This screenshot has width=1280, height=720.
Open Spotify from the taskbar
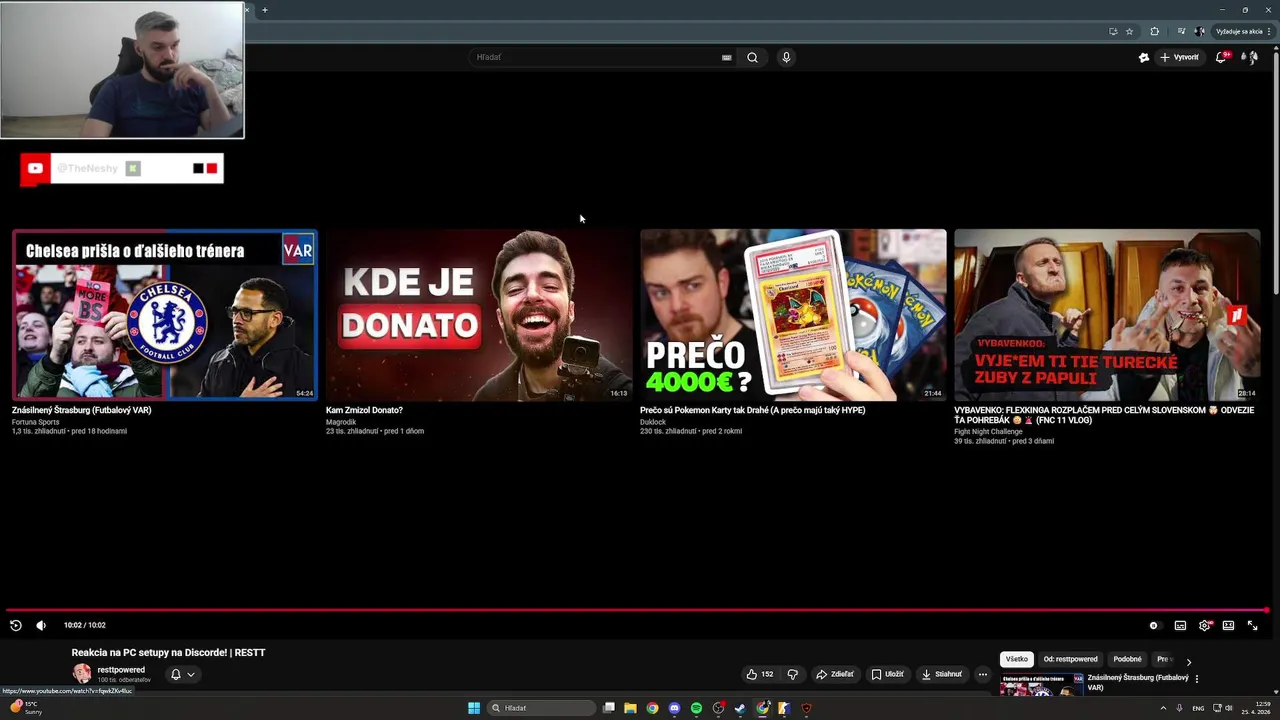coord(696,708)
